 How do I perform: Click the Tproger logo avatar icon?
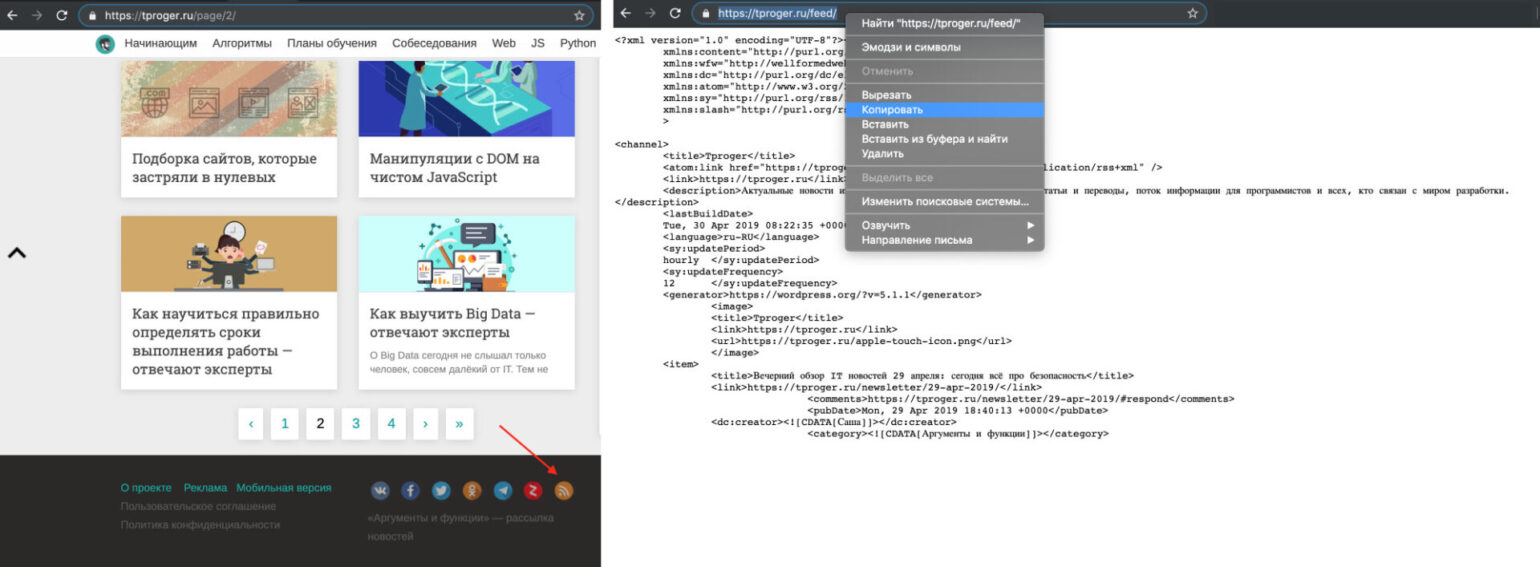pyautogui.click(x=105, y=44)
